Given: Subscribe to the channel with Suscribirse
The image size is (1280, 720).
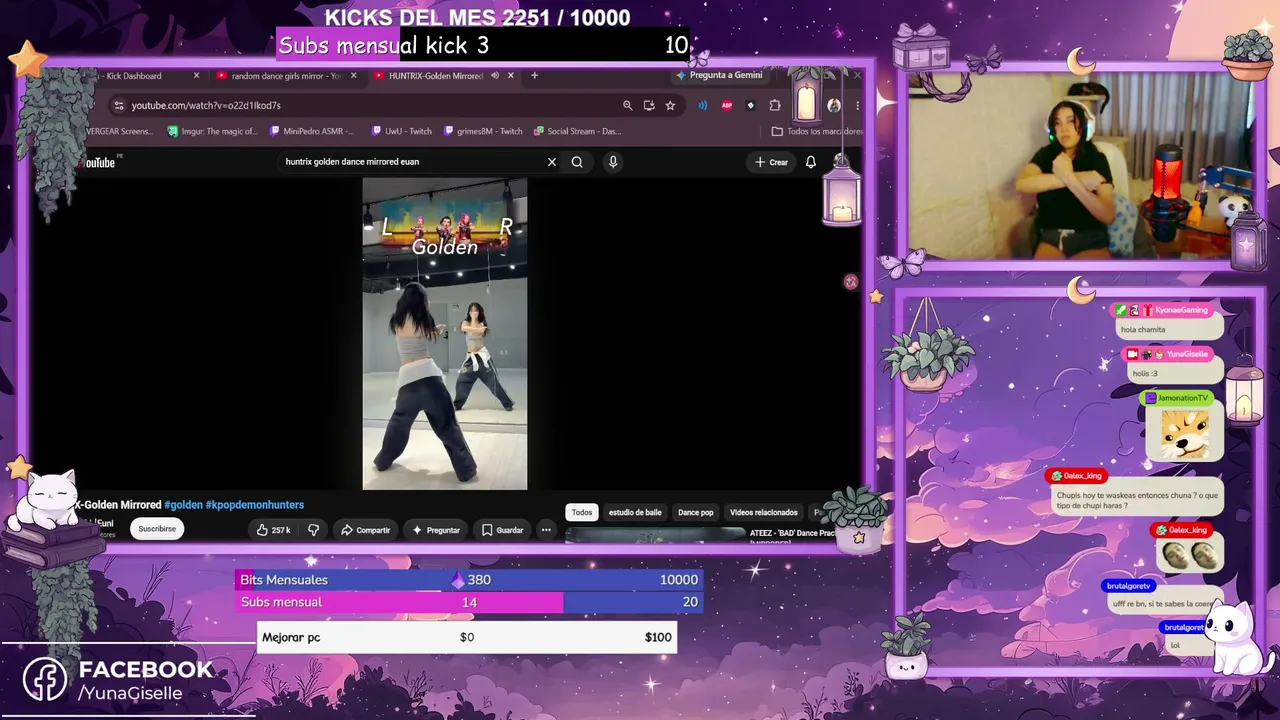Looking at the screenshot, I should click(x=157, y=529).
